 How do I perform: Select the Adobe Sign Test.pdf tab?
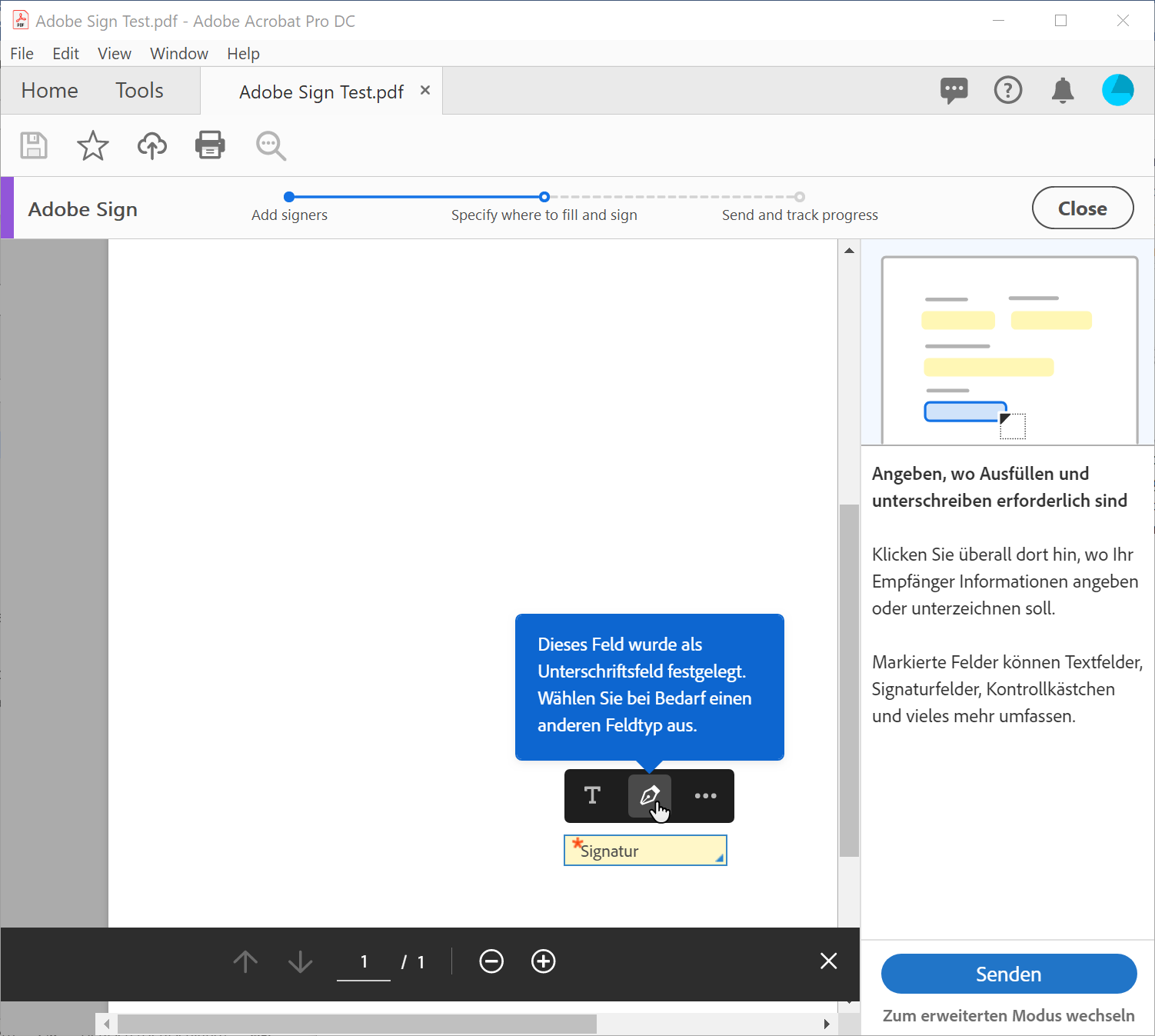point(321,92)
